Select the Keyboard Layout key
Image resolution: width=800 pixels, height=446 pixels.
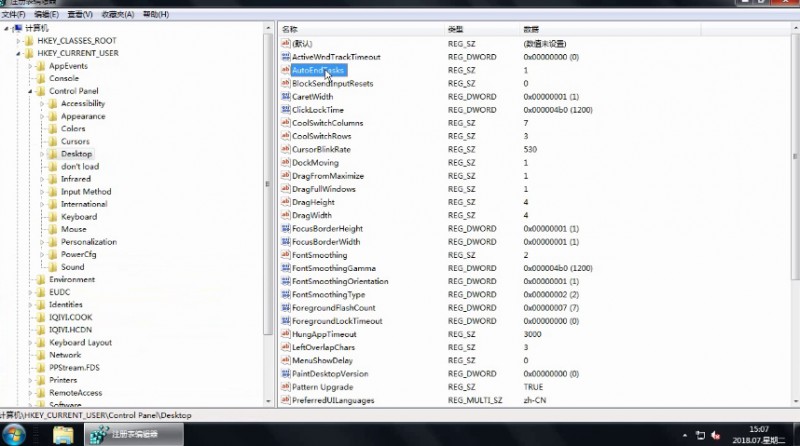coord(80,342)
